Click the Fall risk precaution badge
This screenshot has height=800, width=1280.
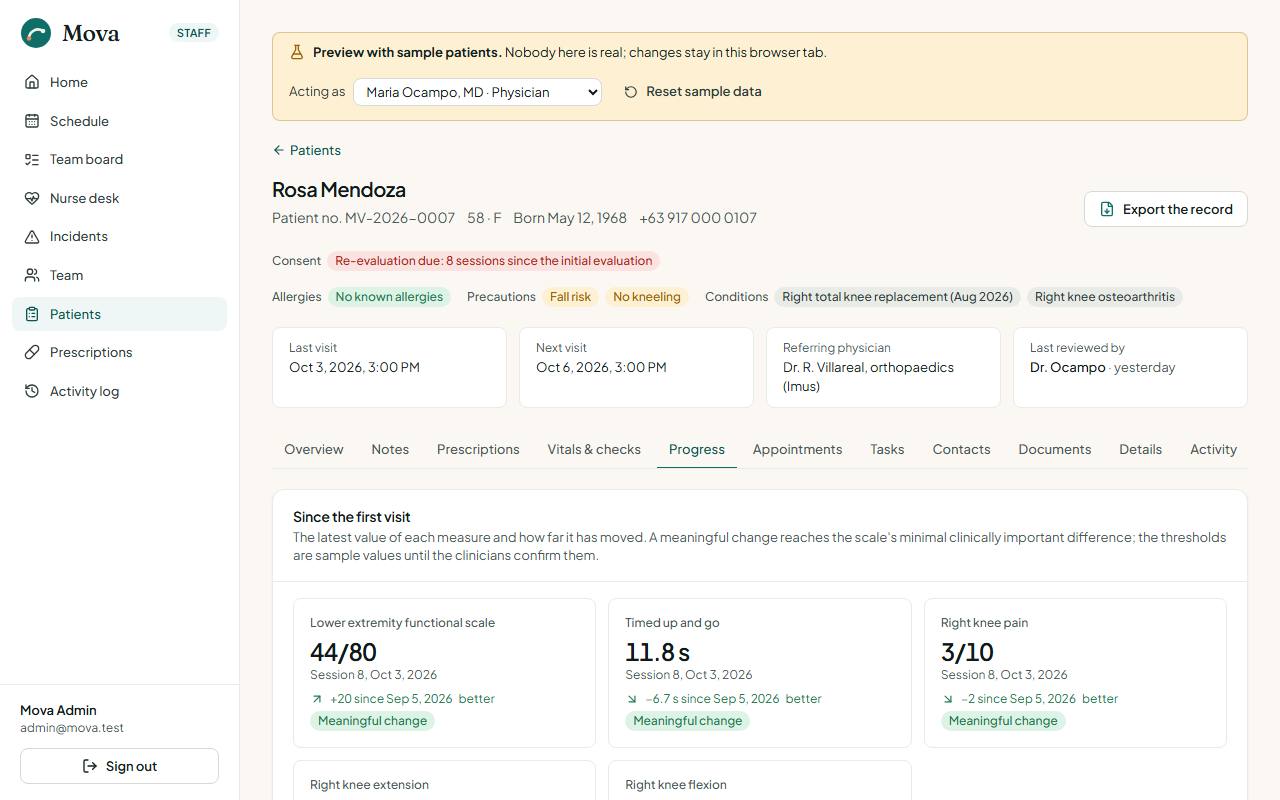[x=571, y=297]
